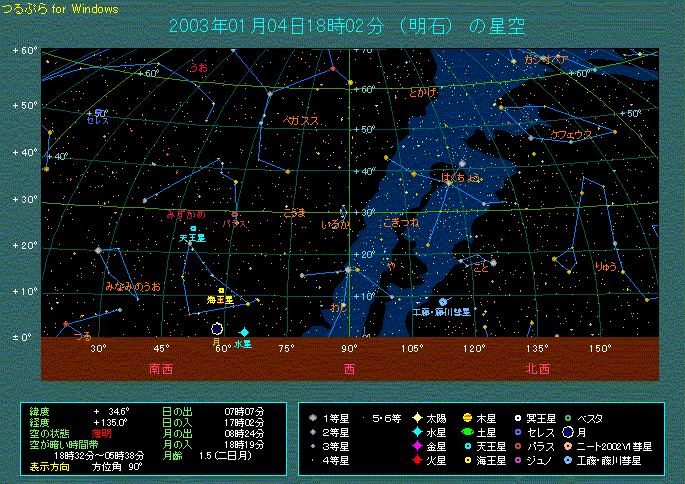Click the Neptune marker labeled 海王星
Screen dimensions: 685x484
click(x=221, y=290)
